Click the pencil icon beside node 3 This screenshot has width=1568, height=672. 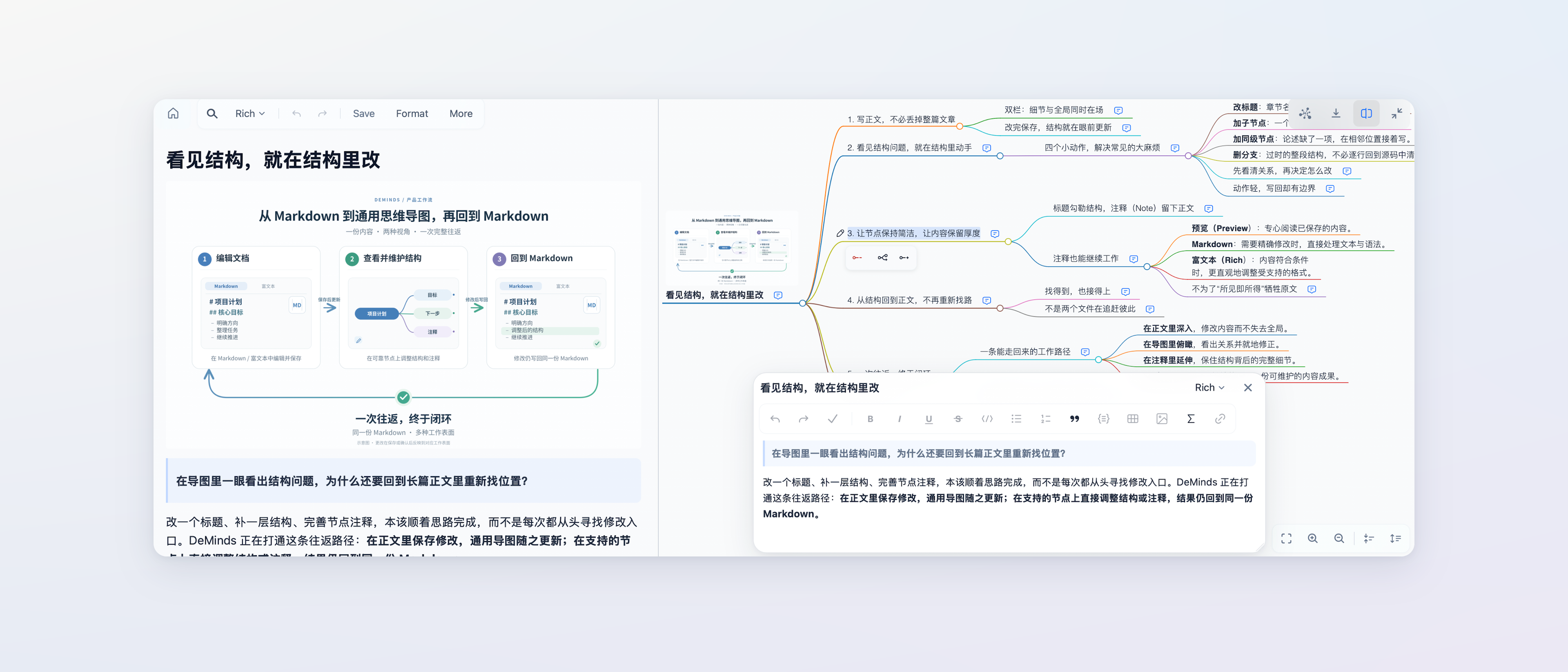point(840,233)
